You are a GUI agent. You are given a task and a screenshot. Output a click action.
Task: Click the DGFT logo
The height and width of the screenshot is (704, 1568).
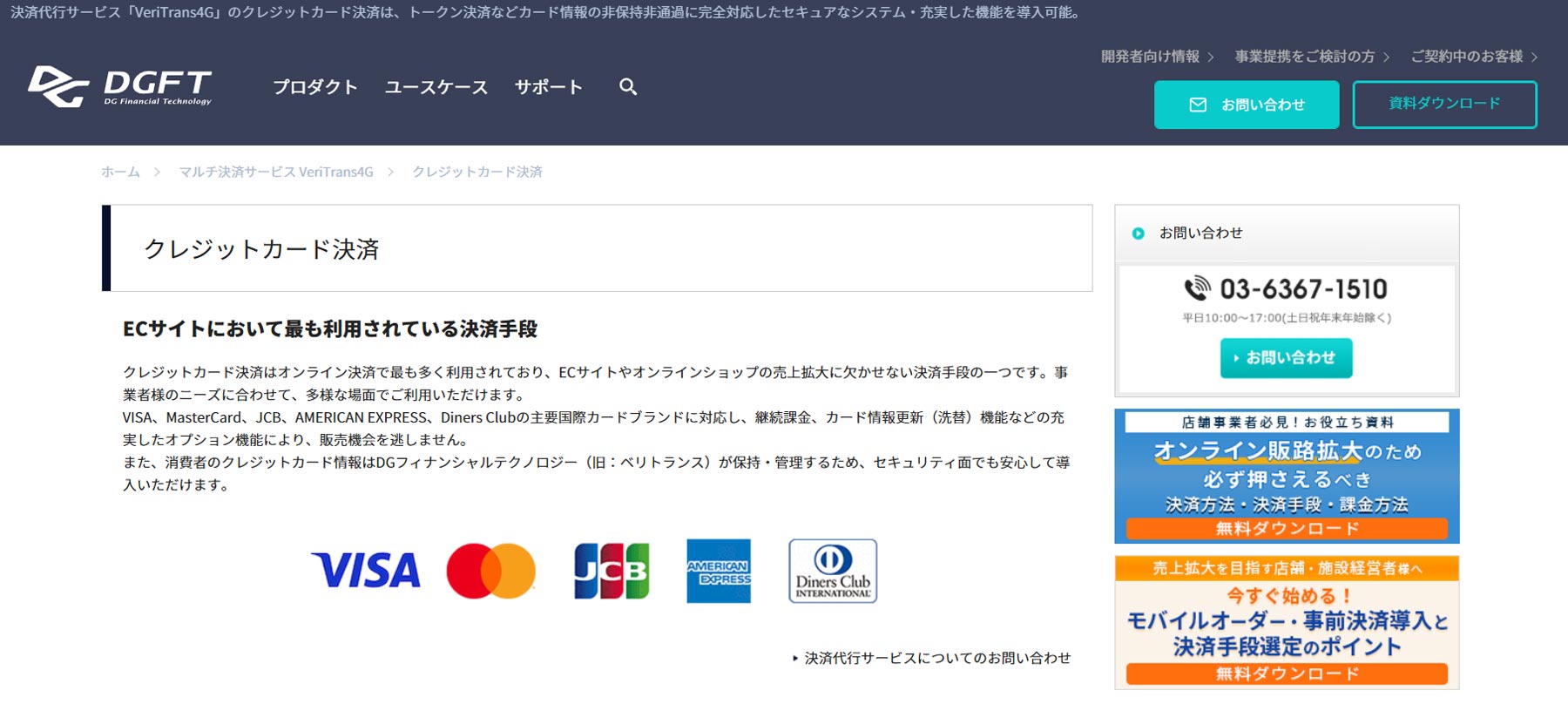click(119, 86)
